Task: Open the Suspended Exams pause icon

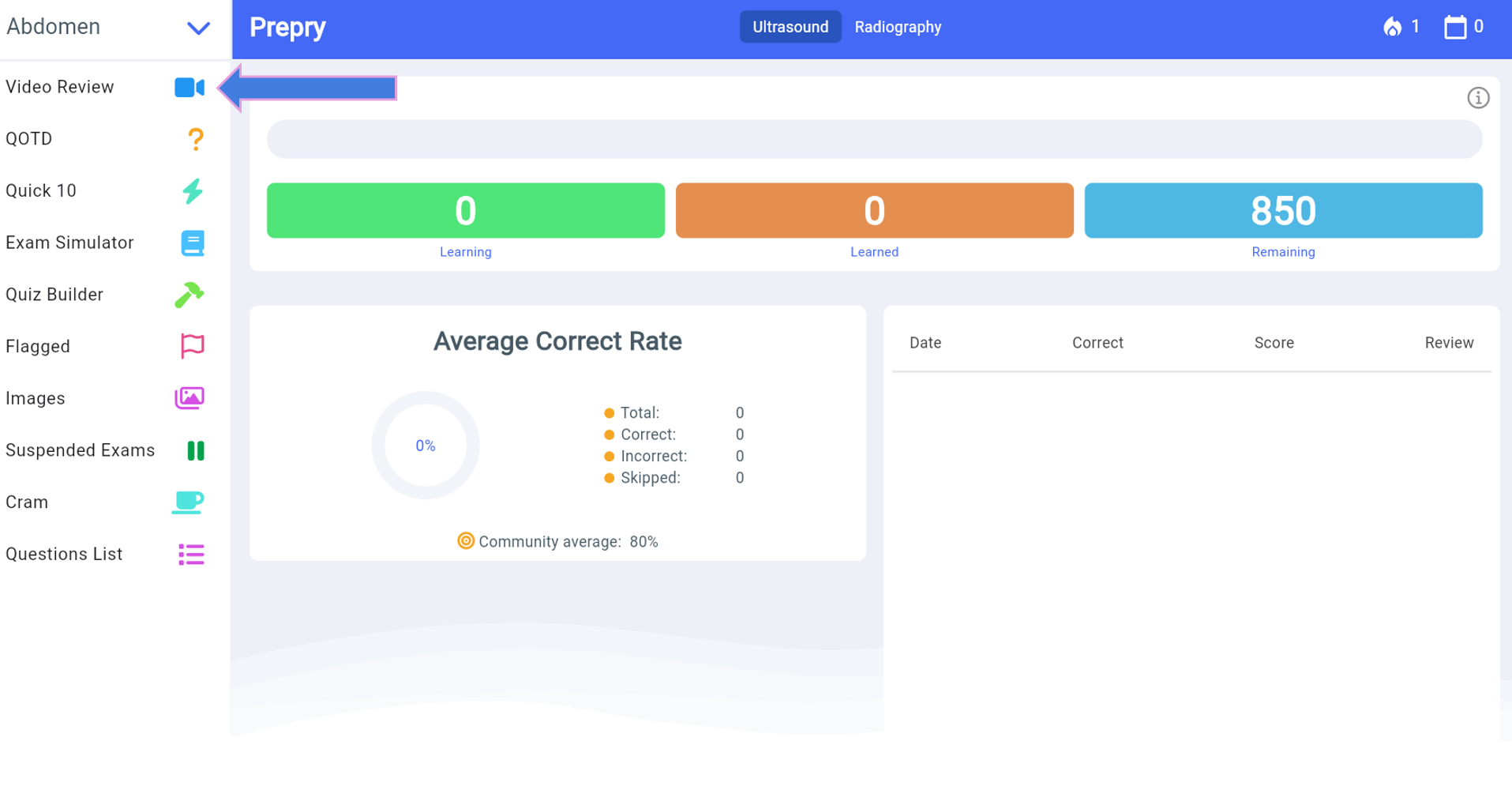Action: pos(196,450)
